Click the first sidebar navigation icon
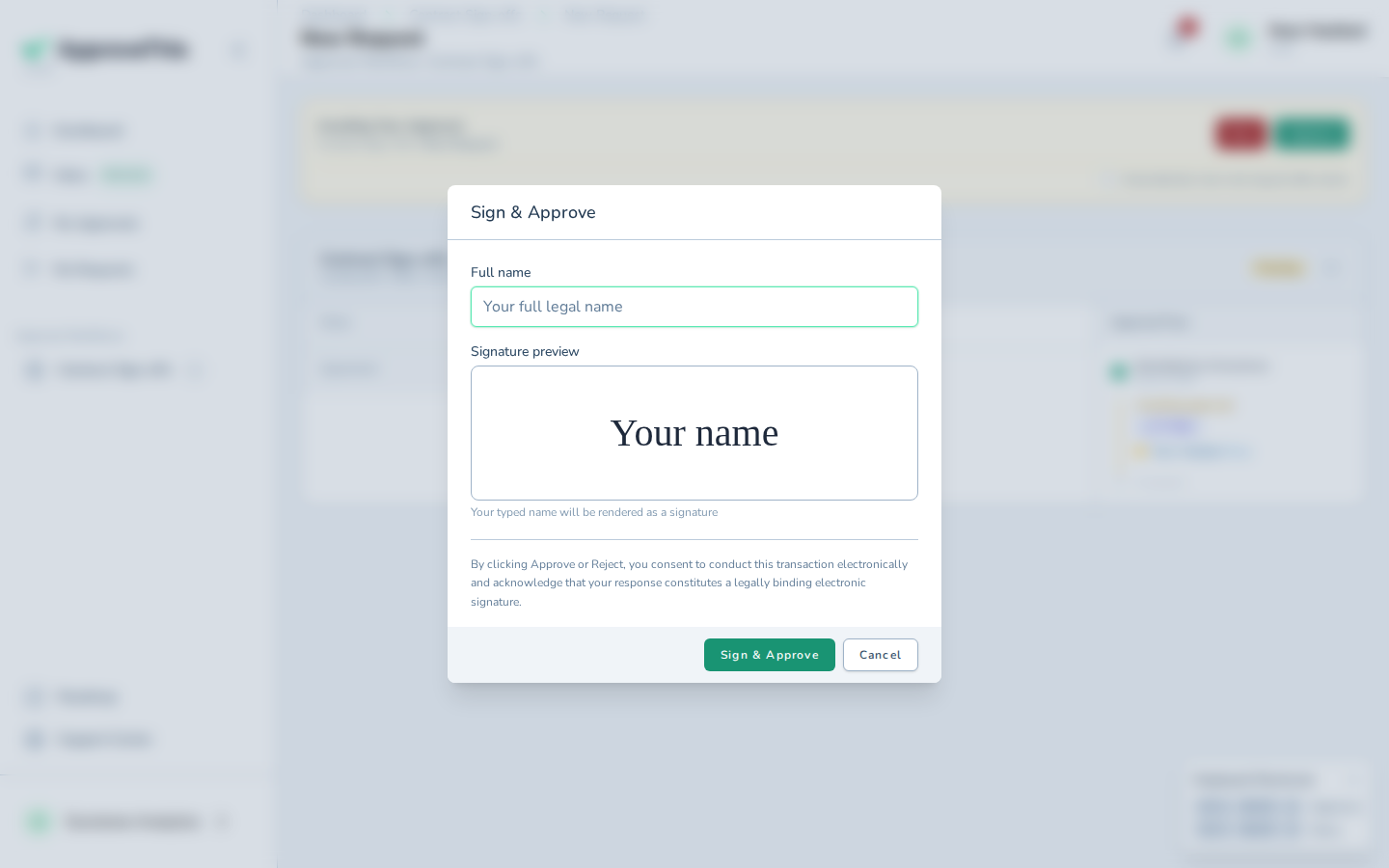 click(x=34, y=130)
